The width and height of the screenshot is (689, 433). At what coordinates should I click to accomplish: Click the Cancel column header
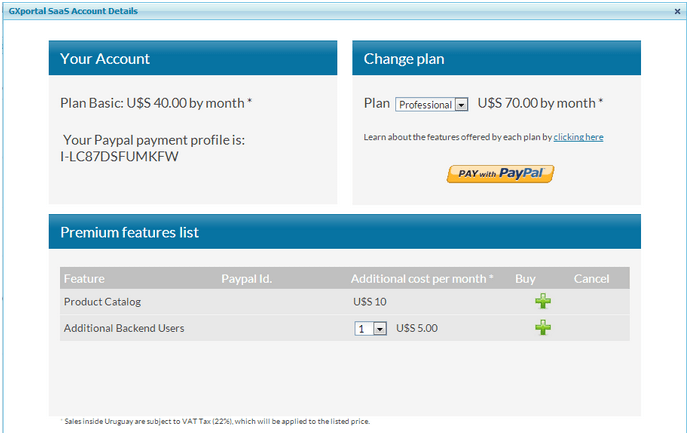point(591,279)
